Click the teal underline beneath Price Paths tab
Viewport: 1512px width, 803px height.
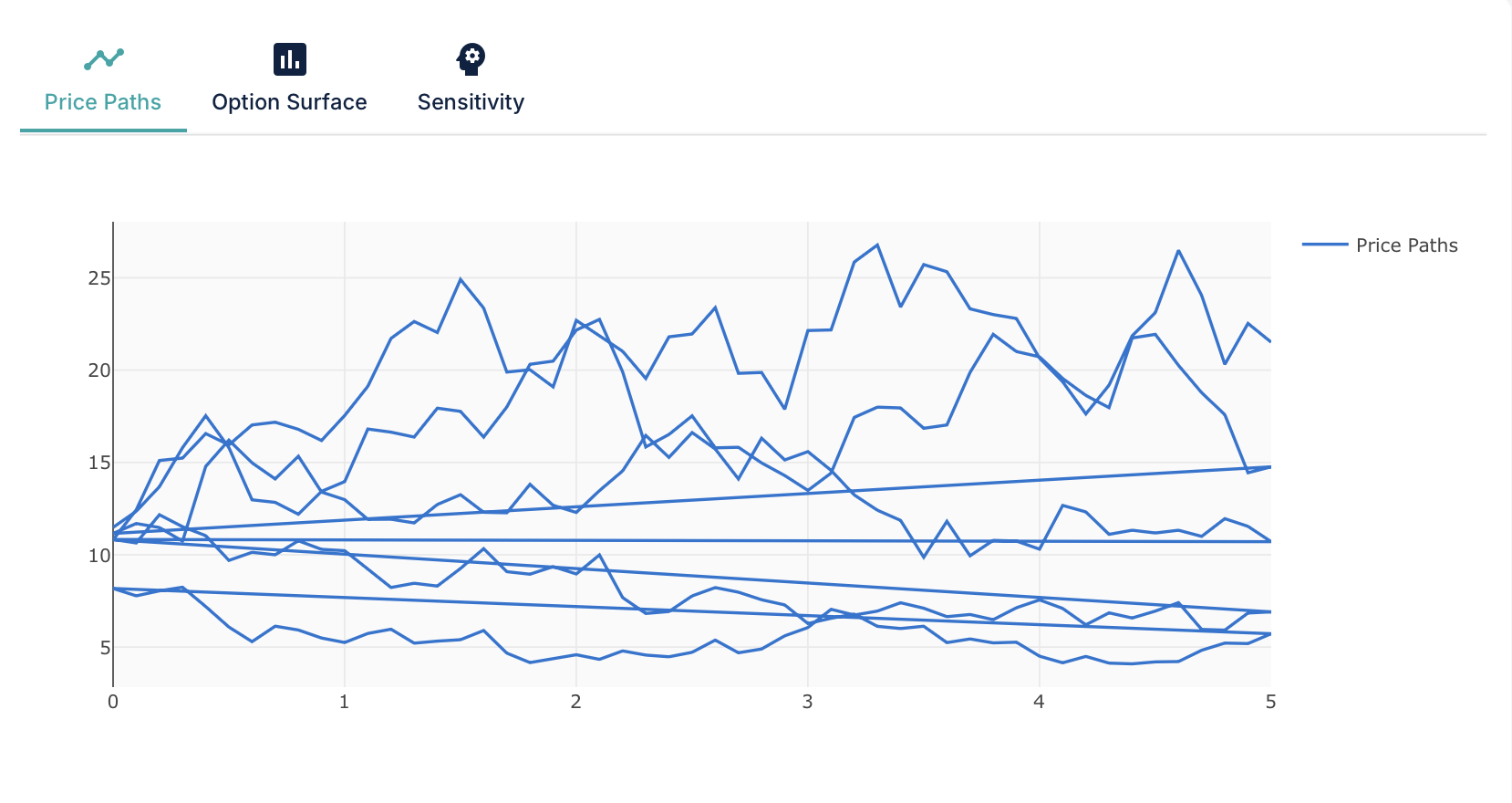[103, 130]
